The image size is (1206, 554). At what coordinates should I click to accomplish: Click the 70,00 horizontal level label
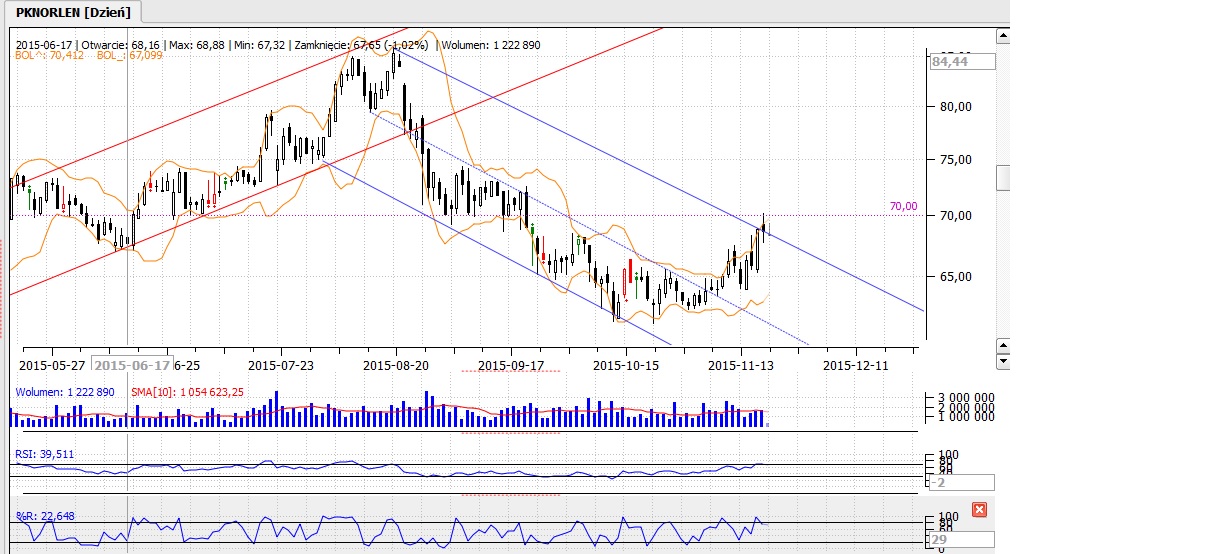[903, 206]
